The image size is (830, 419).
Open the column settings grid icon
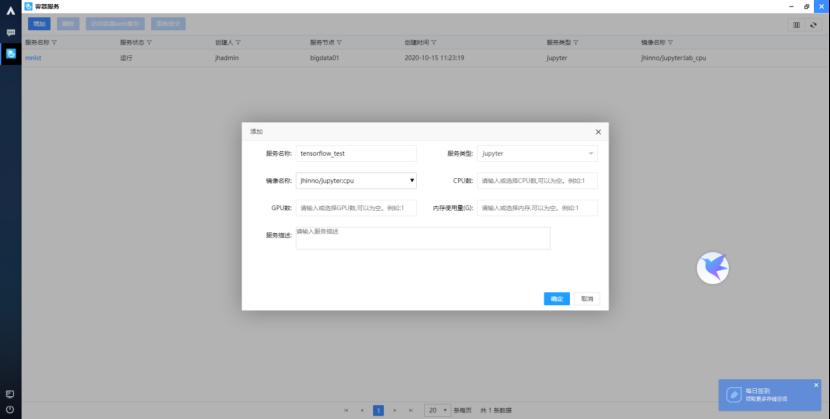(797, 24)
